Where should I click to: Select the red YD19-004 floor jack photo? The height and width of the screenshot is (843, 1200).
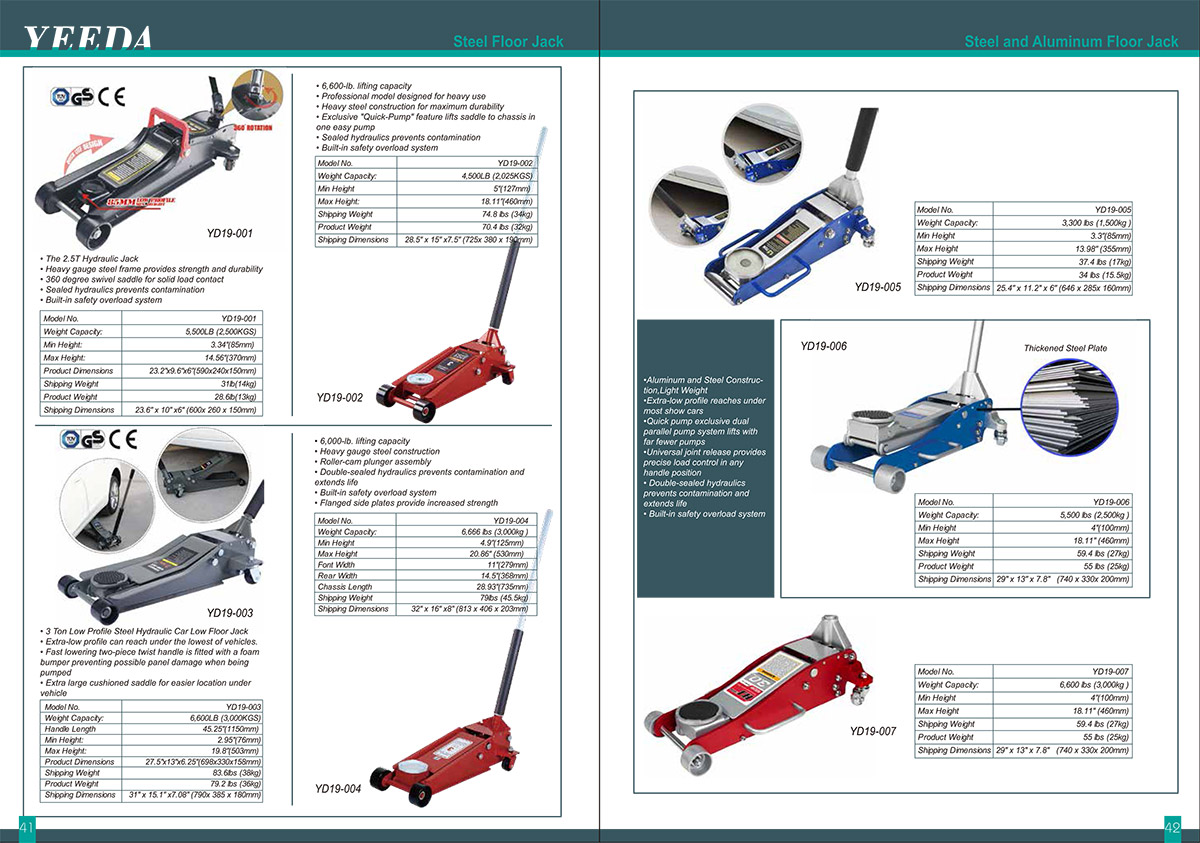[x=448, y=715]
